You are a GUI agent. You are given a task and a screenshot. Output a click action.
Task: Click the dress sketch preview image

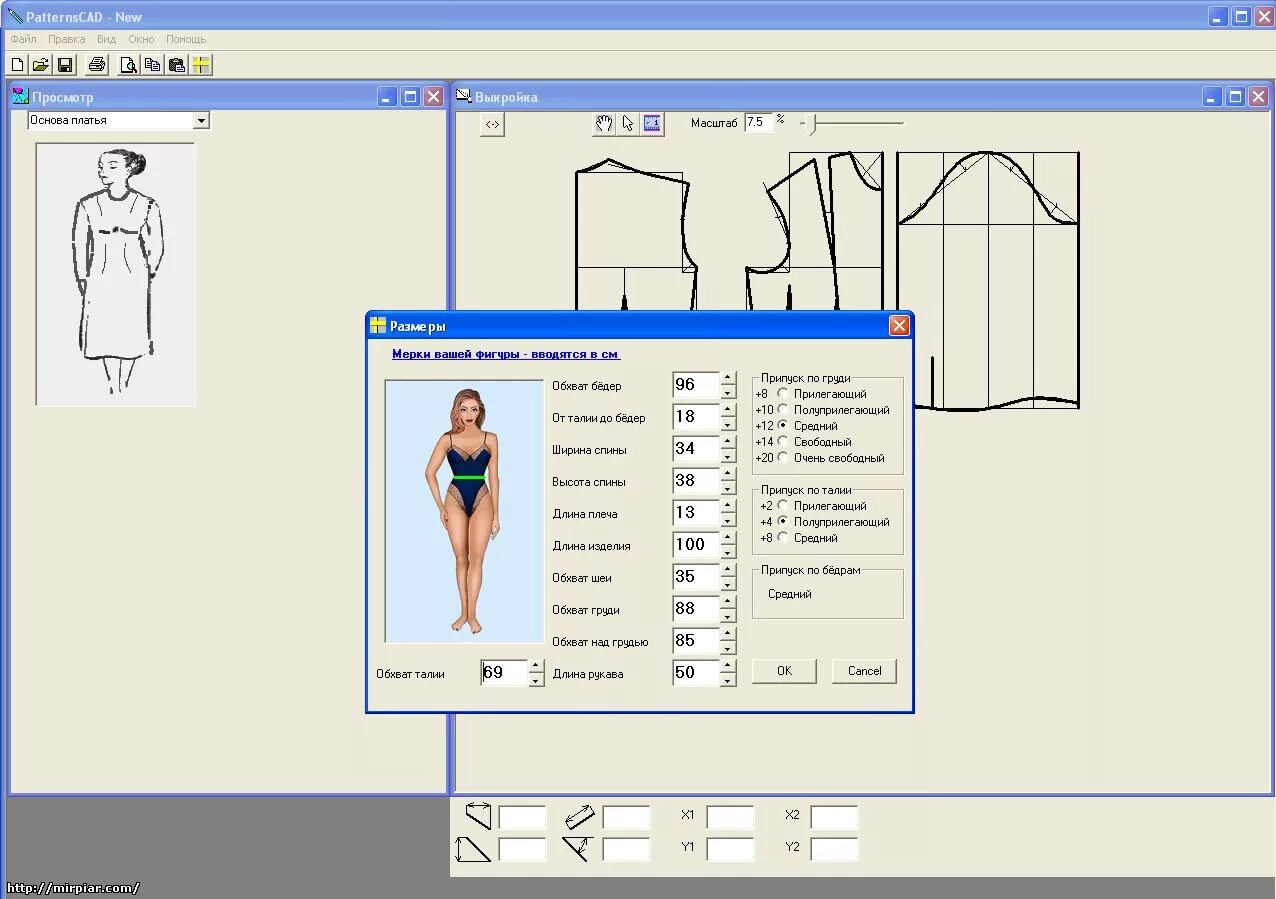pos(115,274)
